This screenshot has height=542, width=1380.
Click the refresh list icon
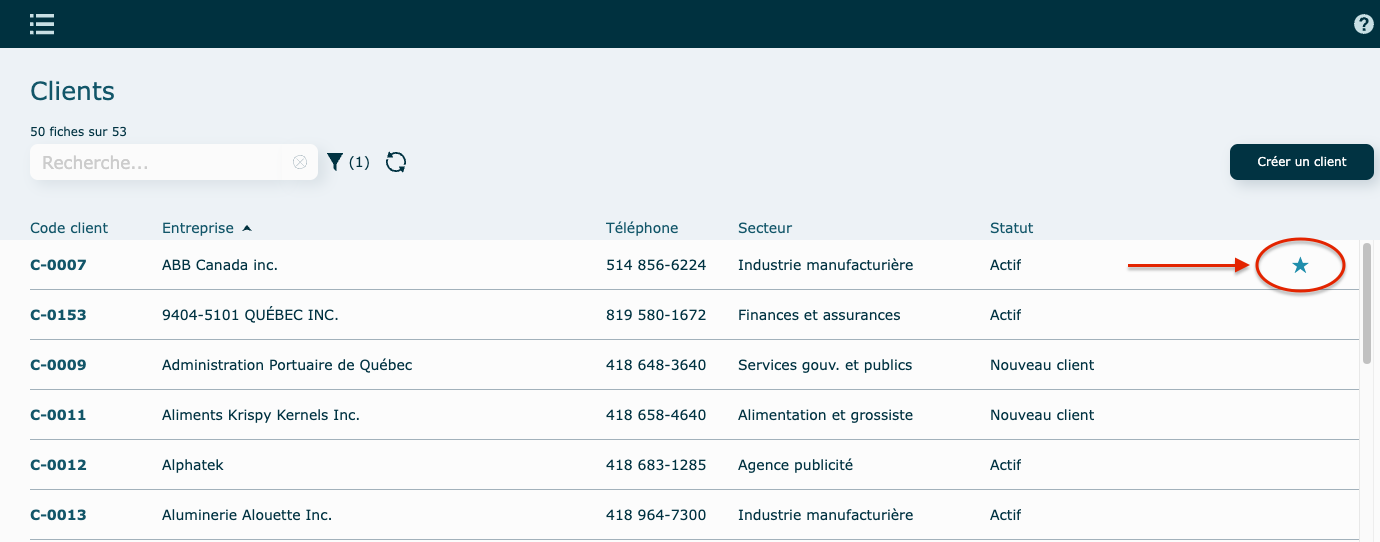click(396, 162)
